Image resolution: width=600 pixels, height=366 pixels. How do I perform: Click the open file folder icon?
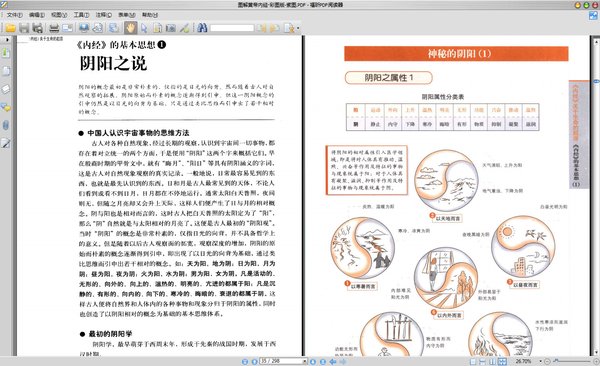11,28
